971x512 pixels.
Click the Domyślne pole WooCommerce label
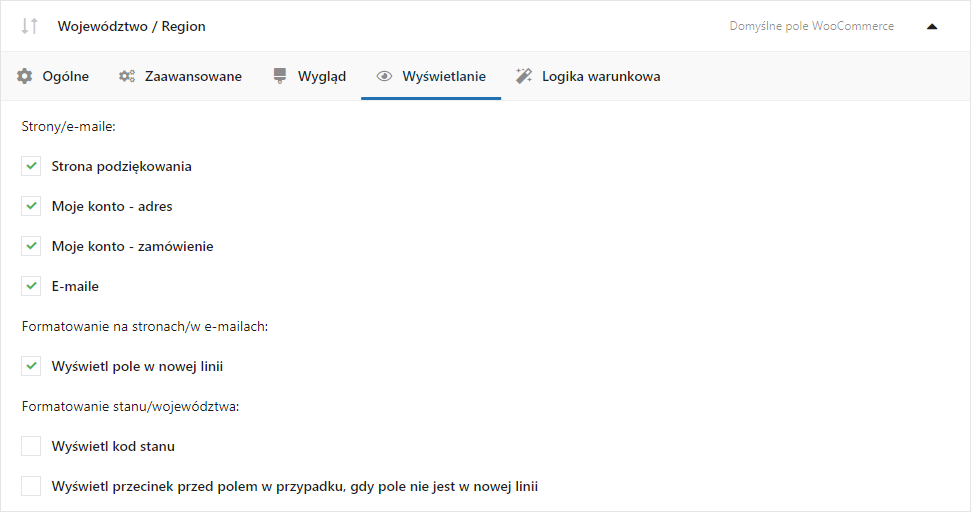(x=811, y=26)
